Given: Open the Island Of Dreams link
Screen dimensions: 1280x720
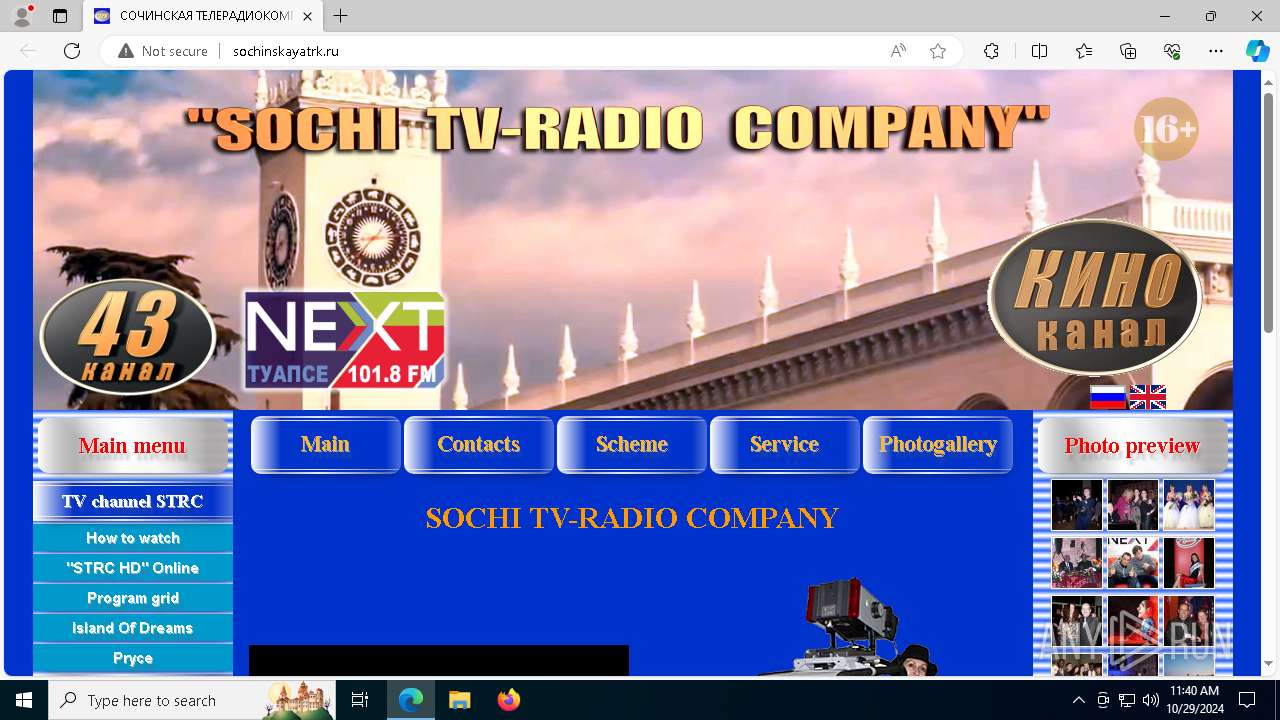Looking at the screenshot, I should [x=133, y=628].
